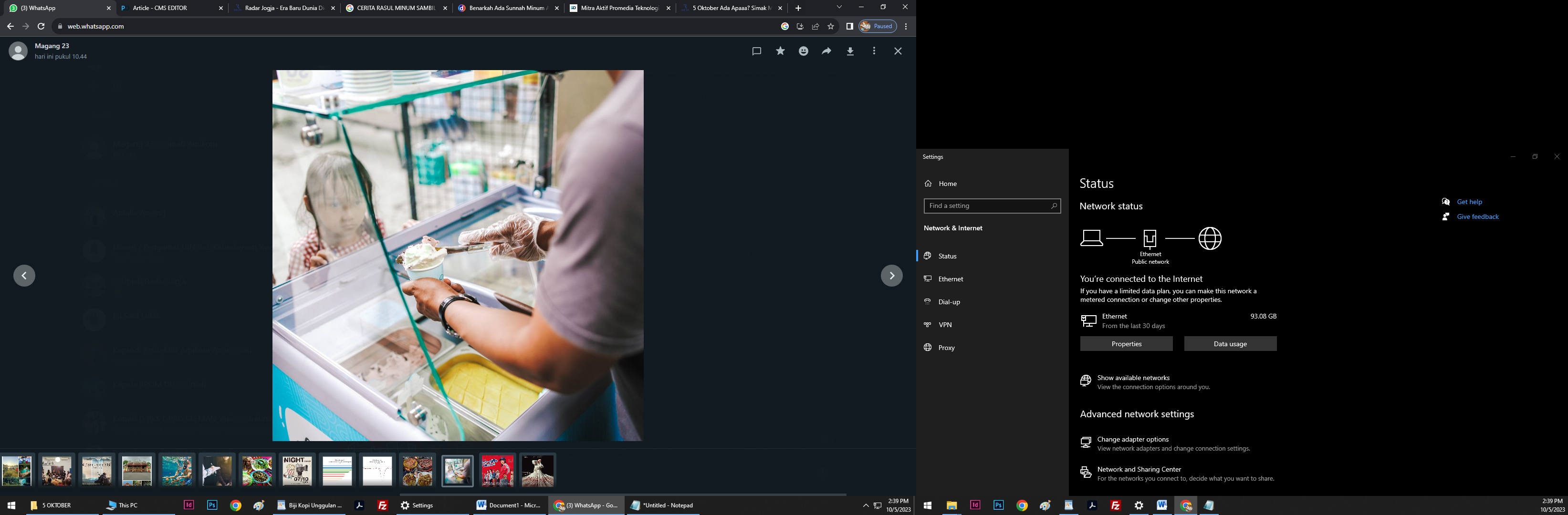Viewport: 1568px width, 515px height.
Task: Reload the WhatsApp web page
Action: coord(41,26)
